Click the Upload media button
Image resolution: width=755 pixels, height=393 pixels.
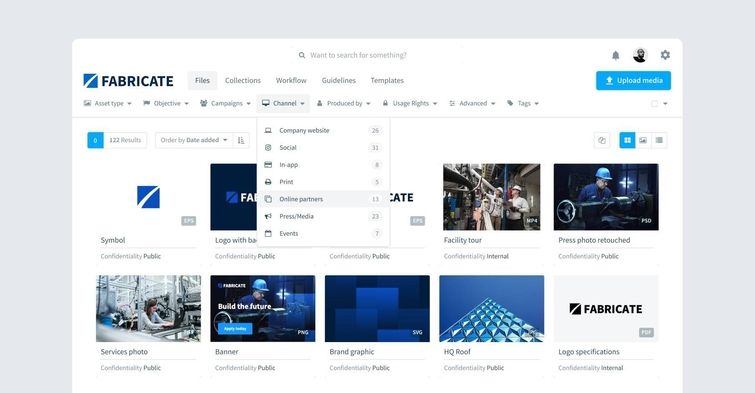point(633,80)
